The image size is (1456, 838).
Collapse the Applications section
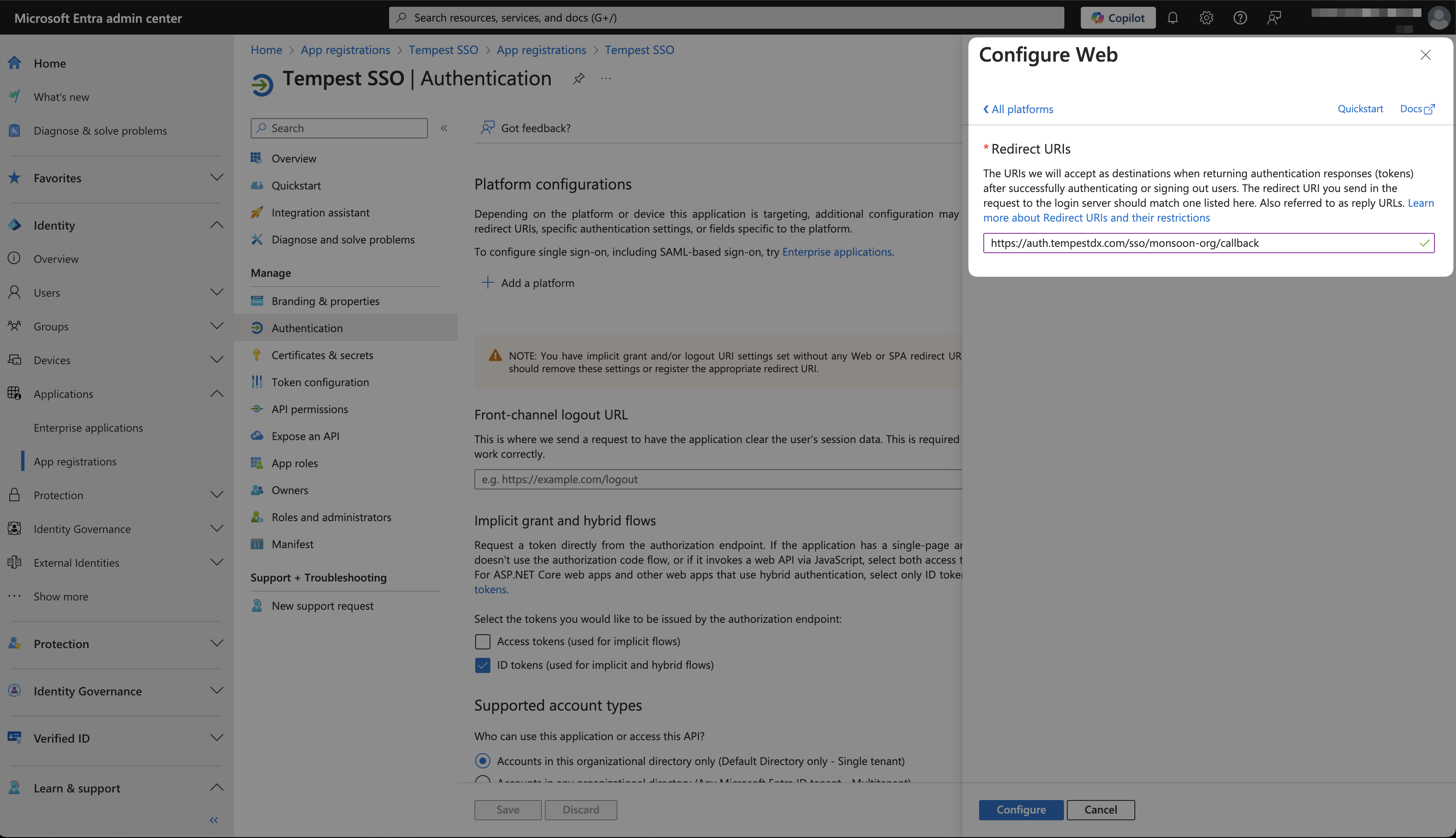pyautogui.click(x=217, y=394)
